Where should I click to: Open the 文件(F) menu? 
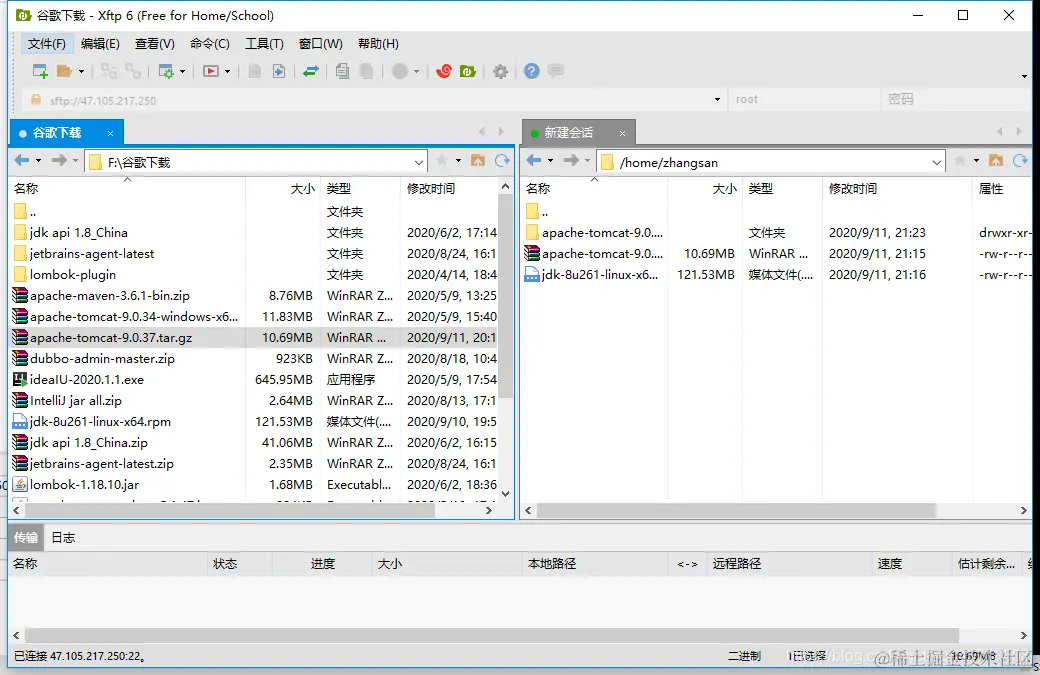[46, 44]
